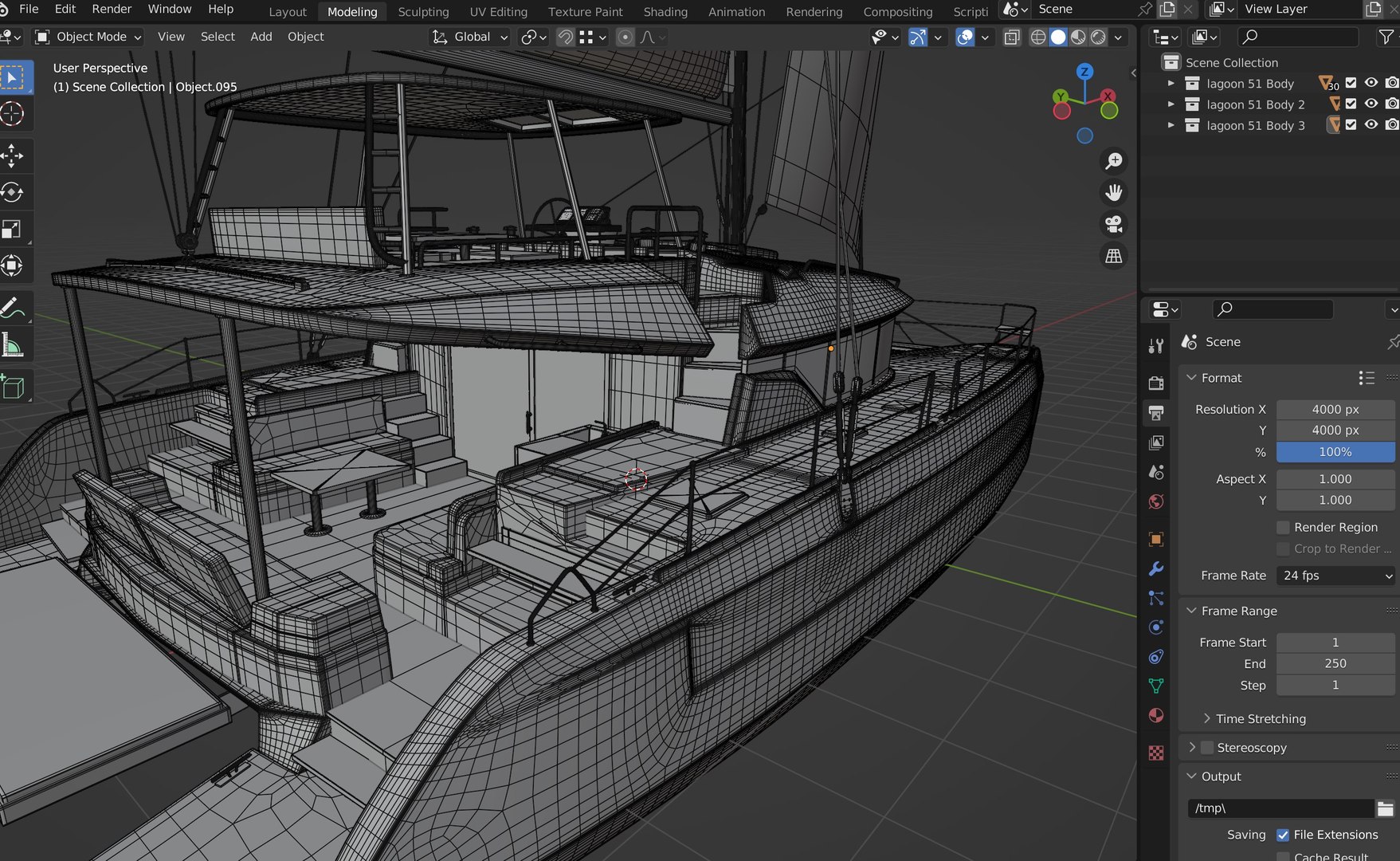Collapse the Format panel
This screenshot has width=1400, height=861.
tap(1192, 378)
